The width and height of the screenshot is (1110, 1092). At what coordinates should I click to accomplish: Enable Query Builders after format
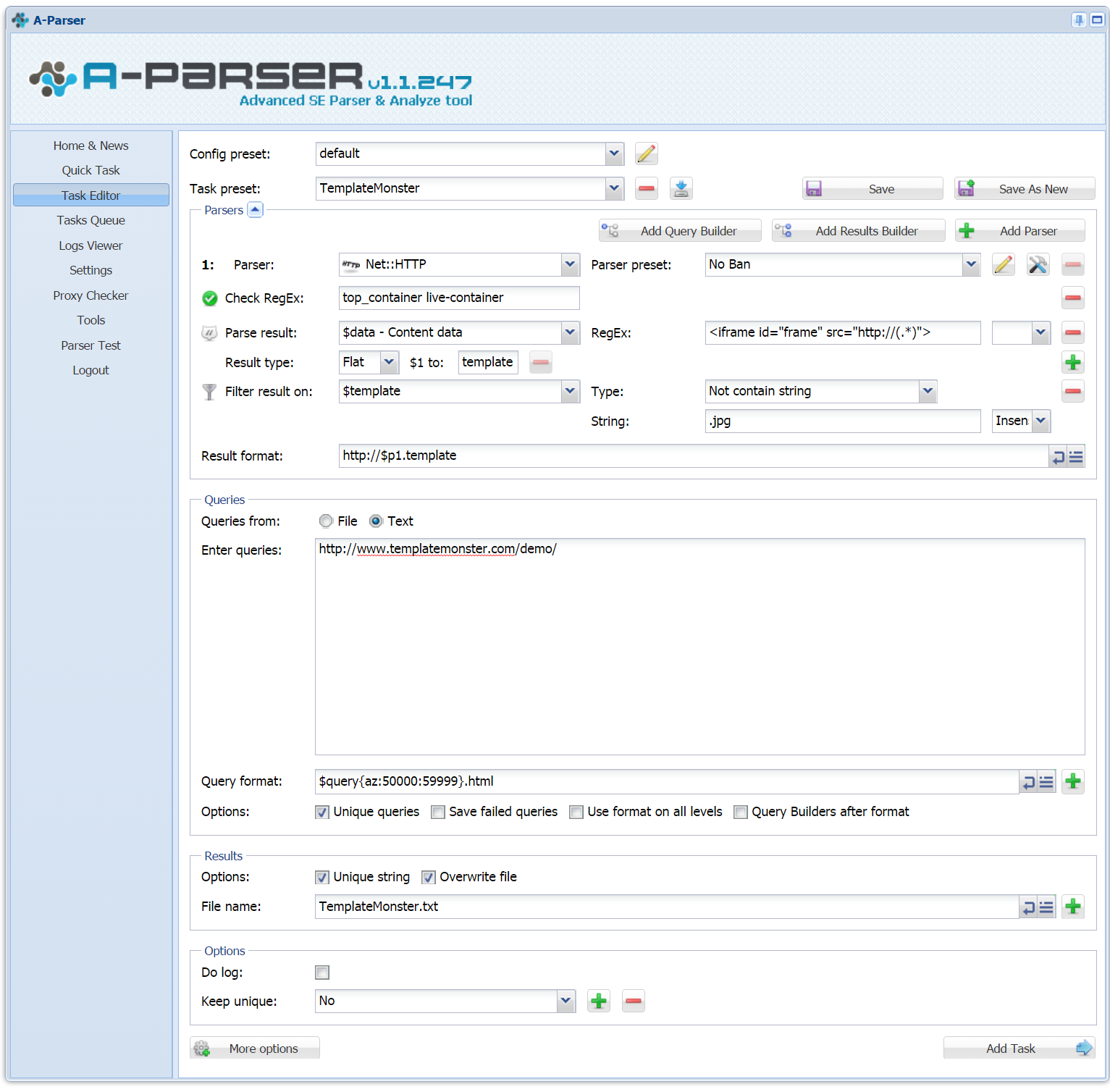click(740, 812)
